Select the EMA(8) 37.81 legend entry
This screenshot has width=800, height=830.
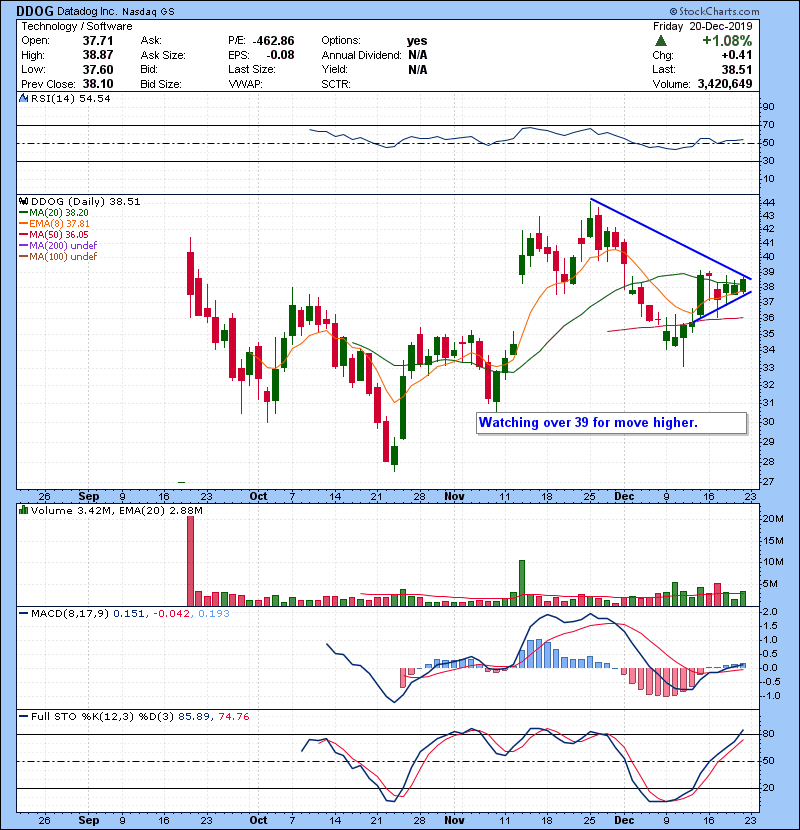point(54,223)
